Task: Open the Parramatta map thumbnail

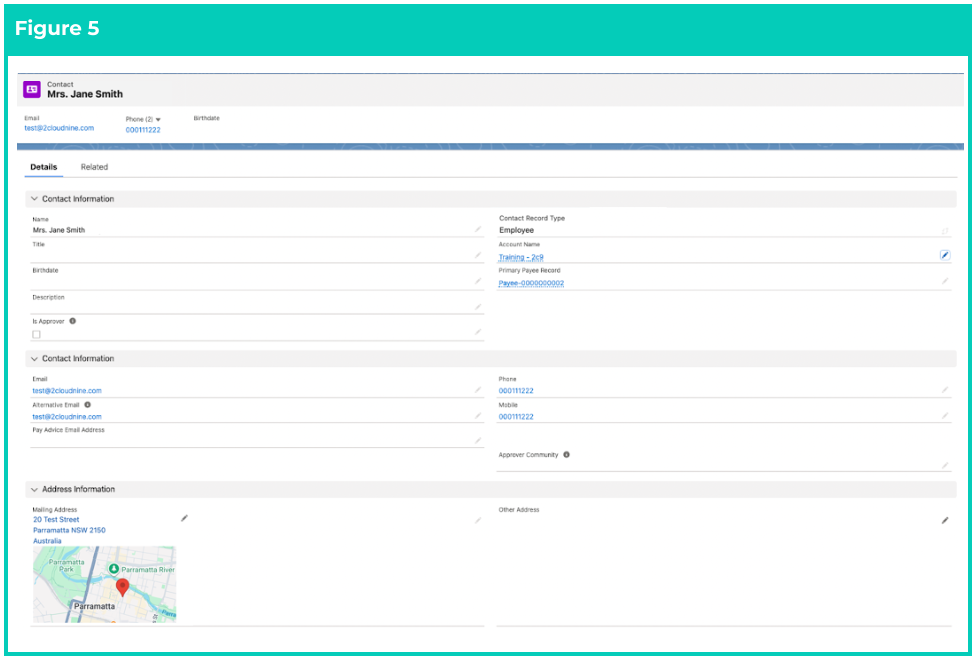Action: click(105, 585)
